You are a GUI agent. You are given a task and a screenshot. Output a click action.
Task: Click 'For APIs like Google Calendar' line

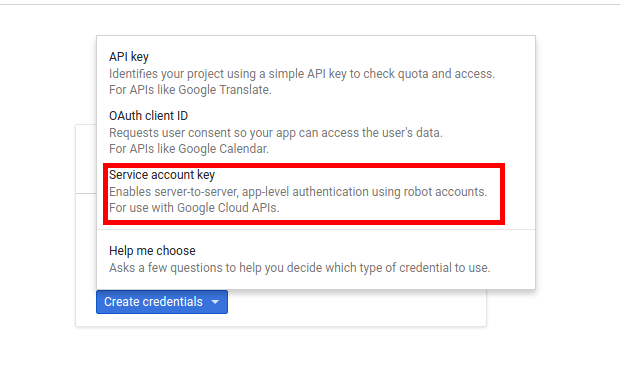coord(189,149)
